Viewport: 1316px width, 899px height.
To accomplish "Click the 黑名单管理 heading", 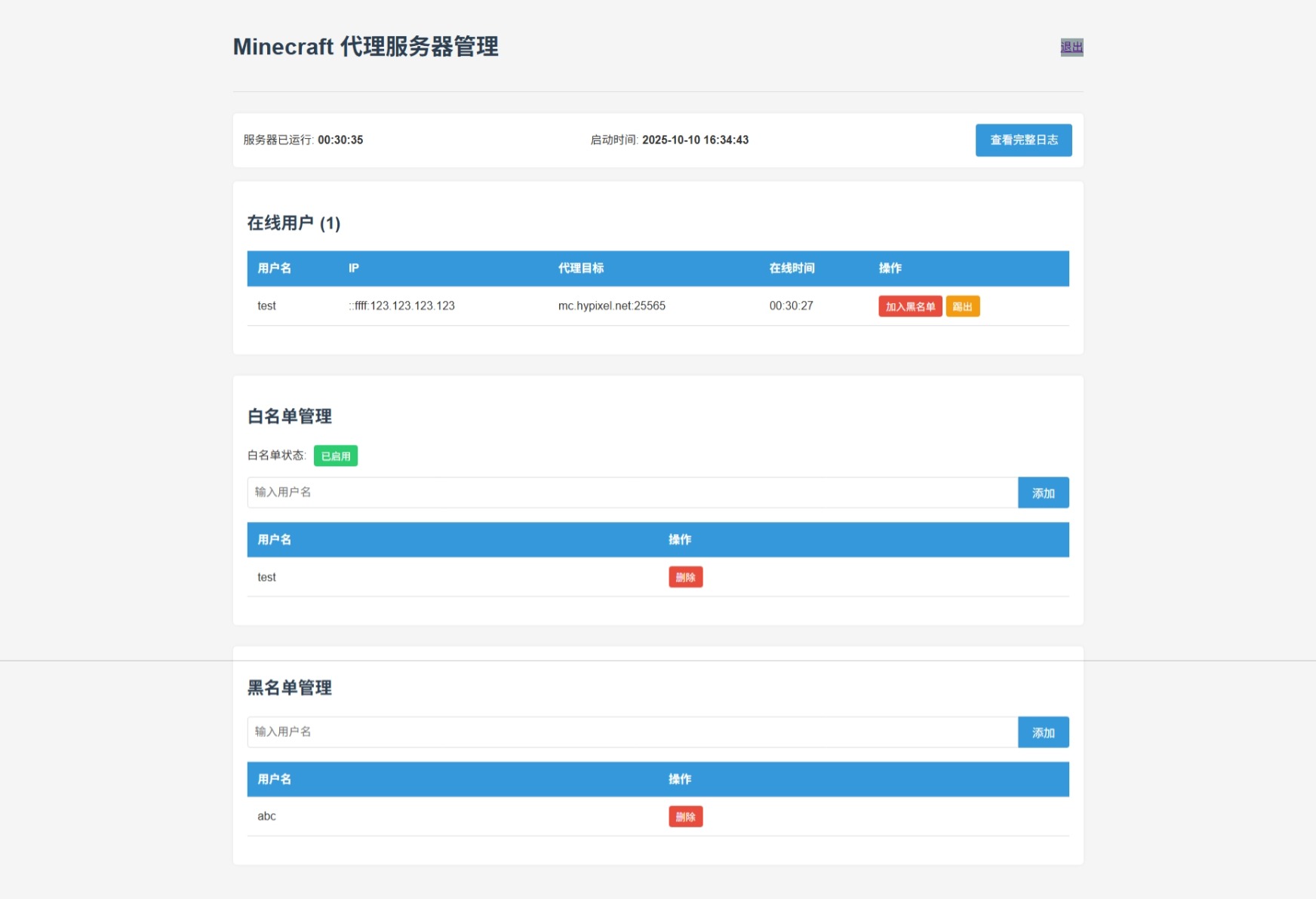I will pyautogui.click(x=290, y=688).
